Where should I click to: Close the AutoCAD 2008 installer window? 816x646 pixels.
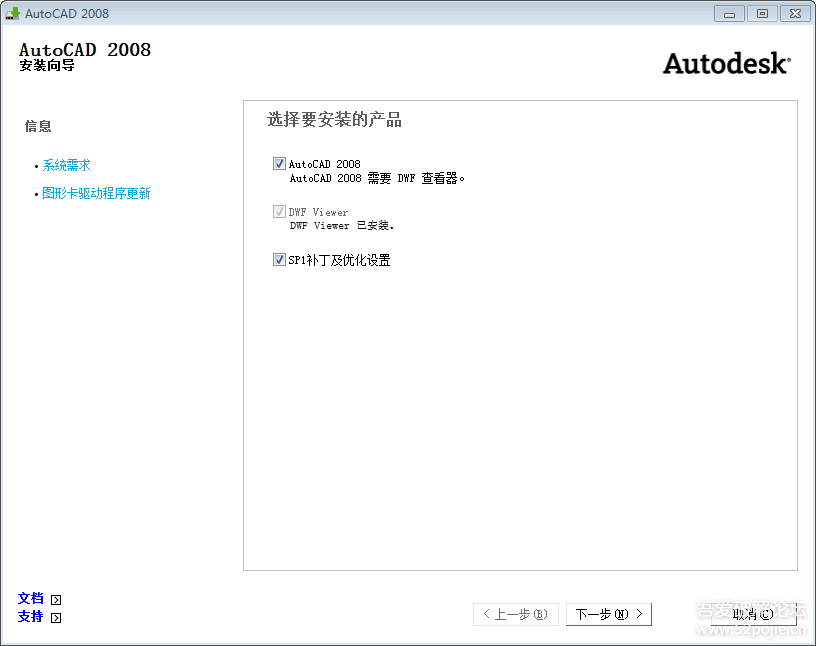point(795,14)
